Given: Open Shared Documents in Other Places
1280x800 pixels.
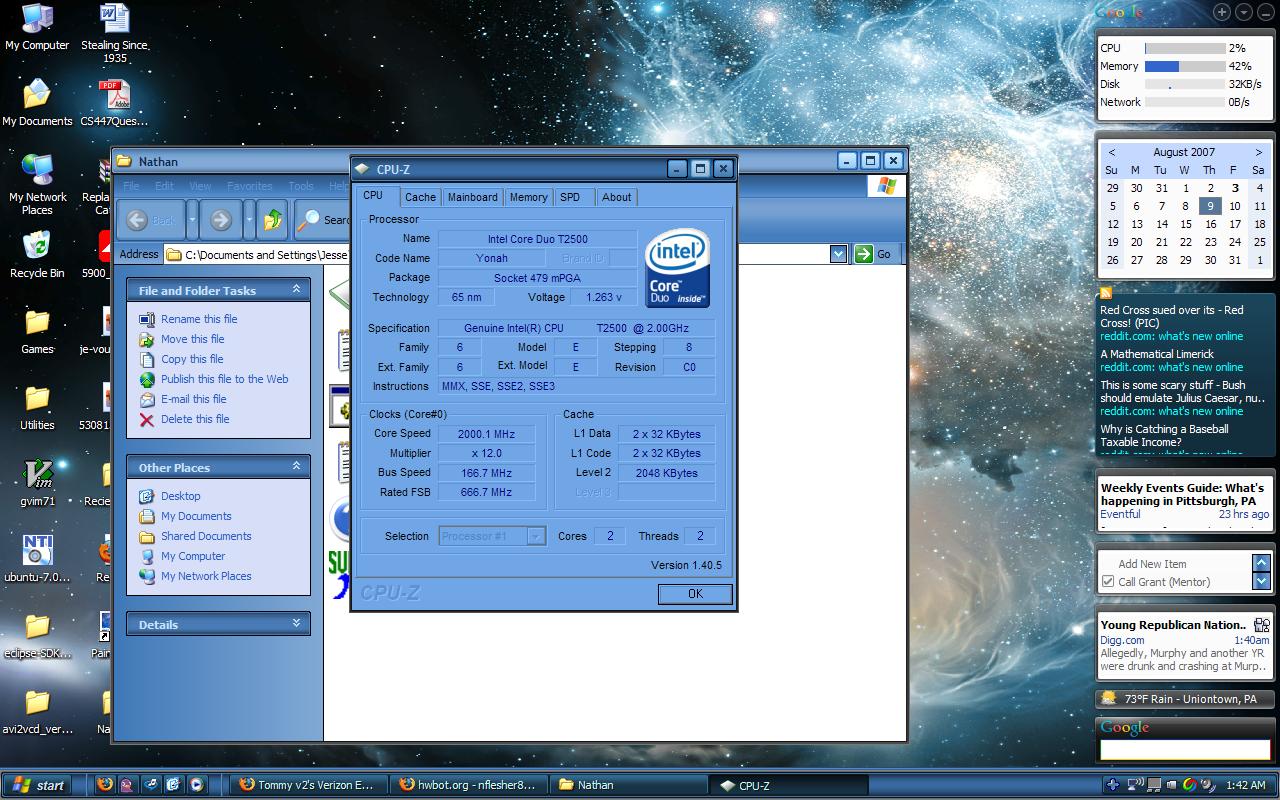Looking at the screenshot, I should (206, 536).
